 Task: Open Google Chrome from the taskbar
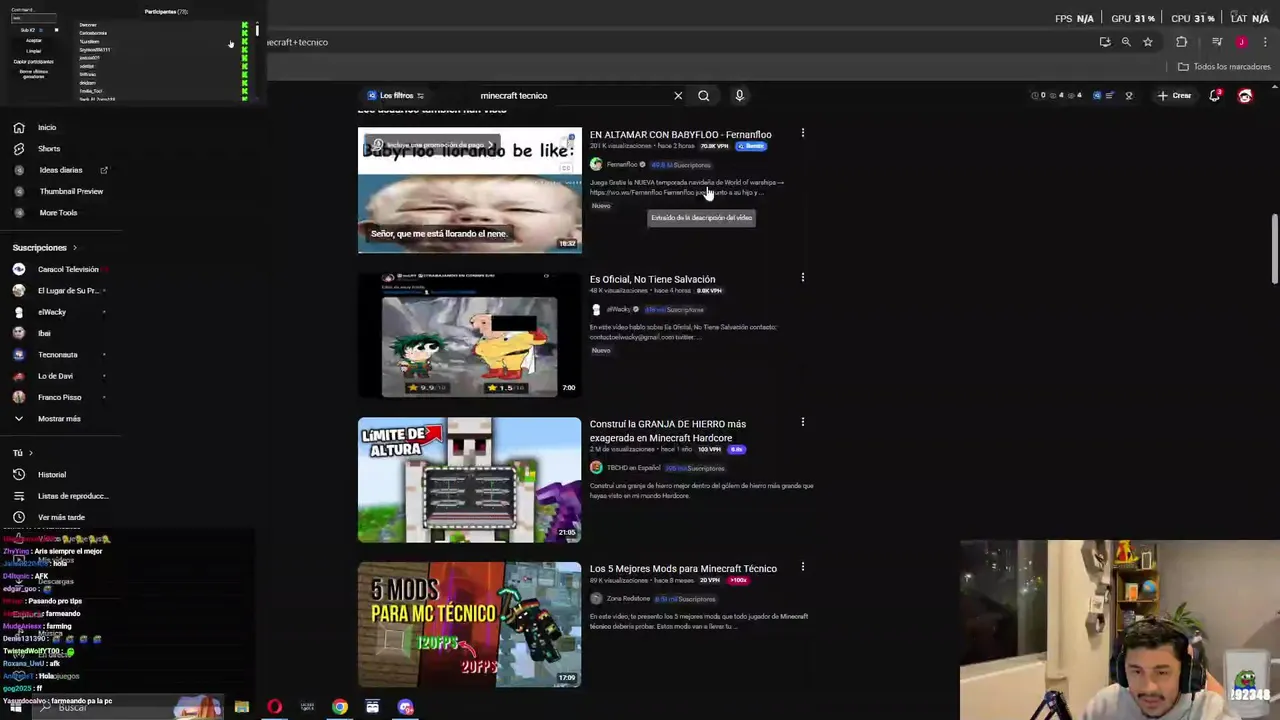coord(340,707)
